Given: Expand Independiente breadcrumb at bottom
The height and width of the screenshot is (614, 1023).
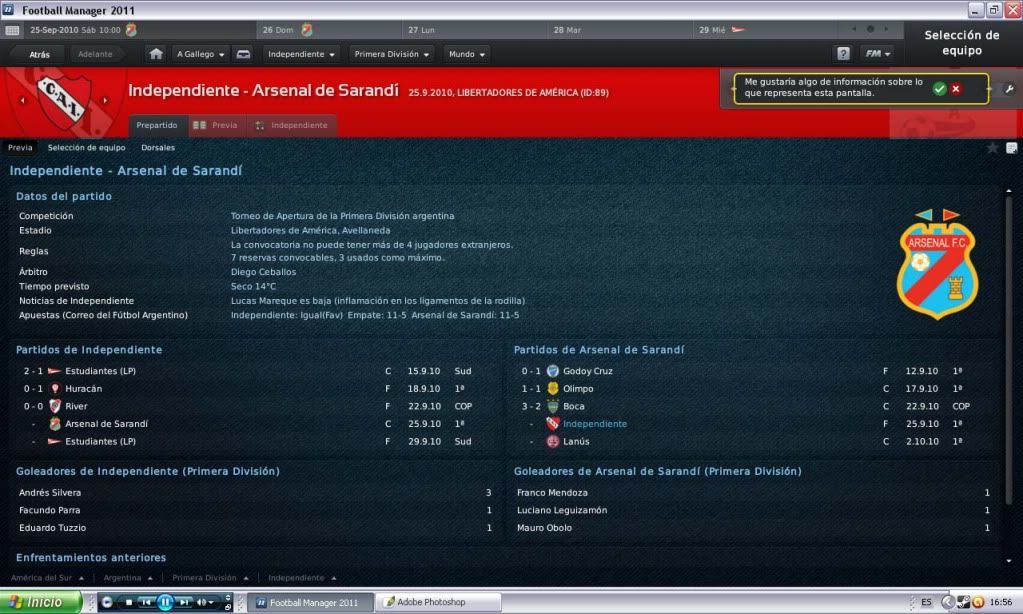Looking at the screenshot, I should (x=302, y=578).
